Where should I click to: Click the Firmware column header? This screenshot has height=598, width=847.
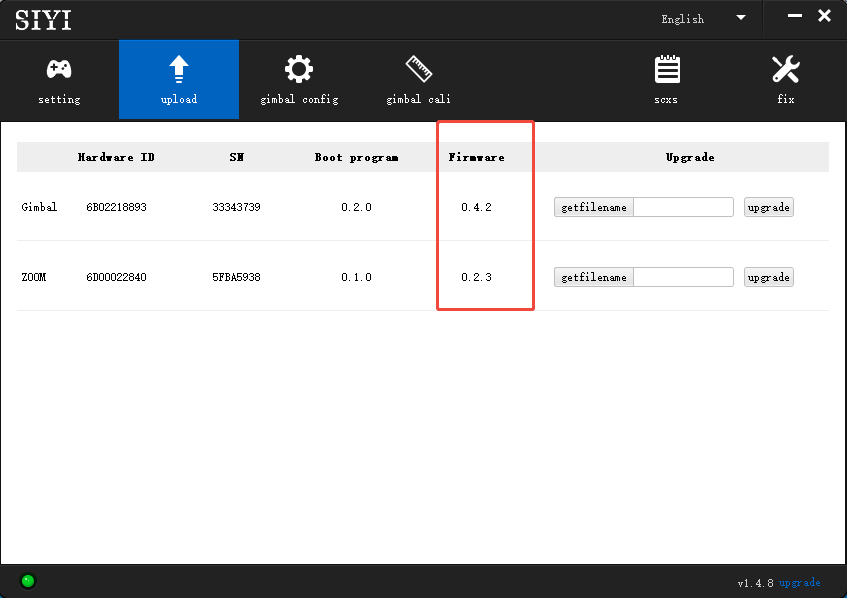[476, 157]
